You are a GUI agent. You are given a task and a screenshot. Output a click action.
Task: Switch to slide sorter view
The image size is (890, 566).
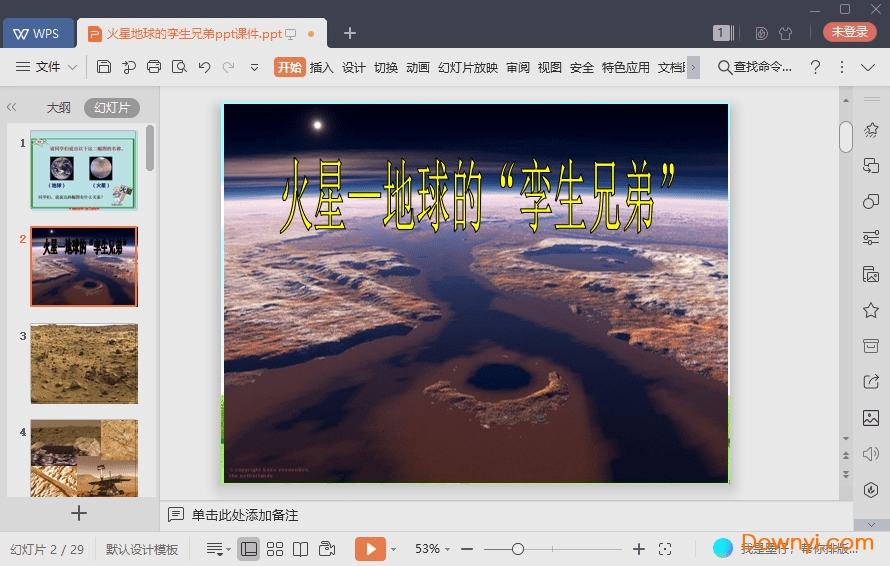click(x=275, y=549)
